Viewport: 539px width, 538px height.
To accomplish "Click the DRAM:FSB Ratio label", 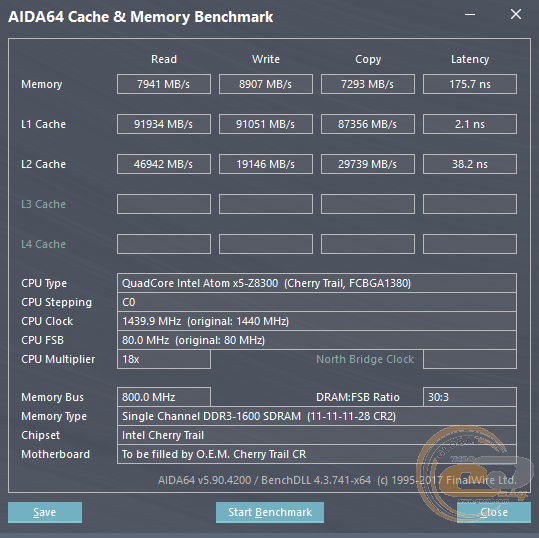I will (x=358, y=397).
